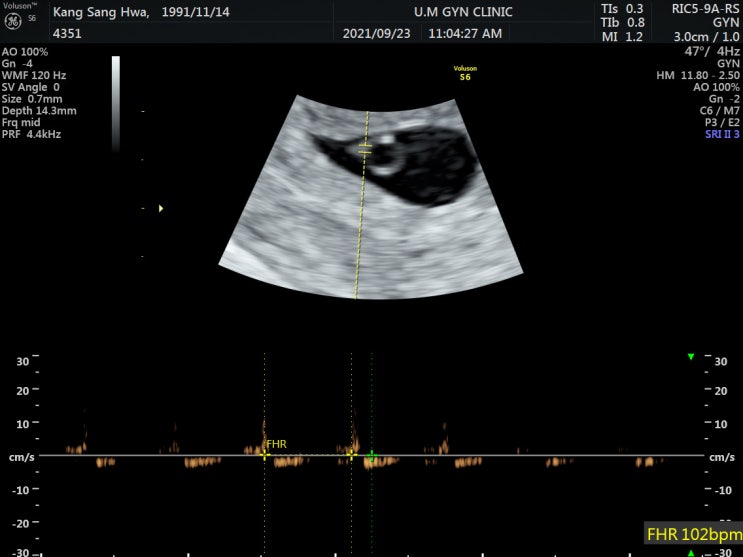Click the right-side AO 100% value
The width and height of the screenshot is (743, 557).
coord(716,87)
